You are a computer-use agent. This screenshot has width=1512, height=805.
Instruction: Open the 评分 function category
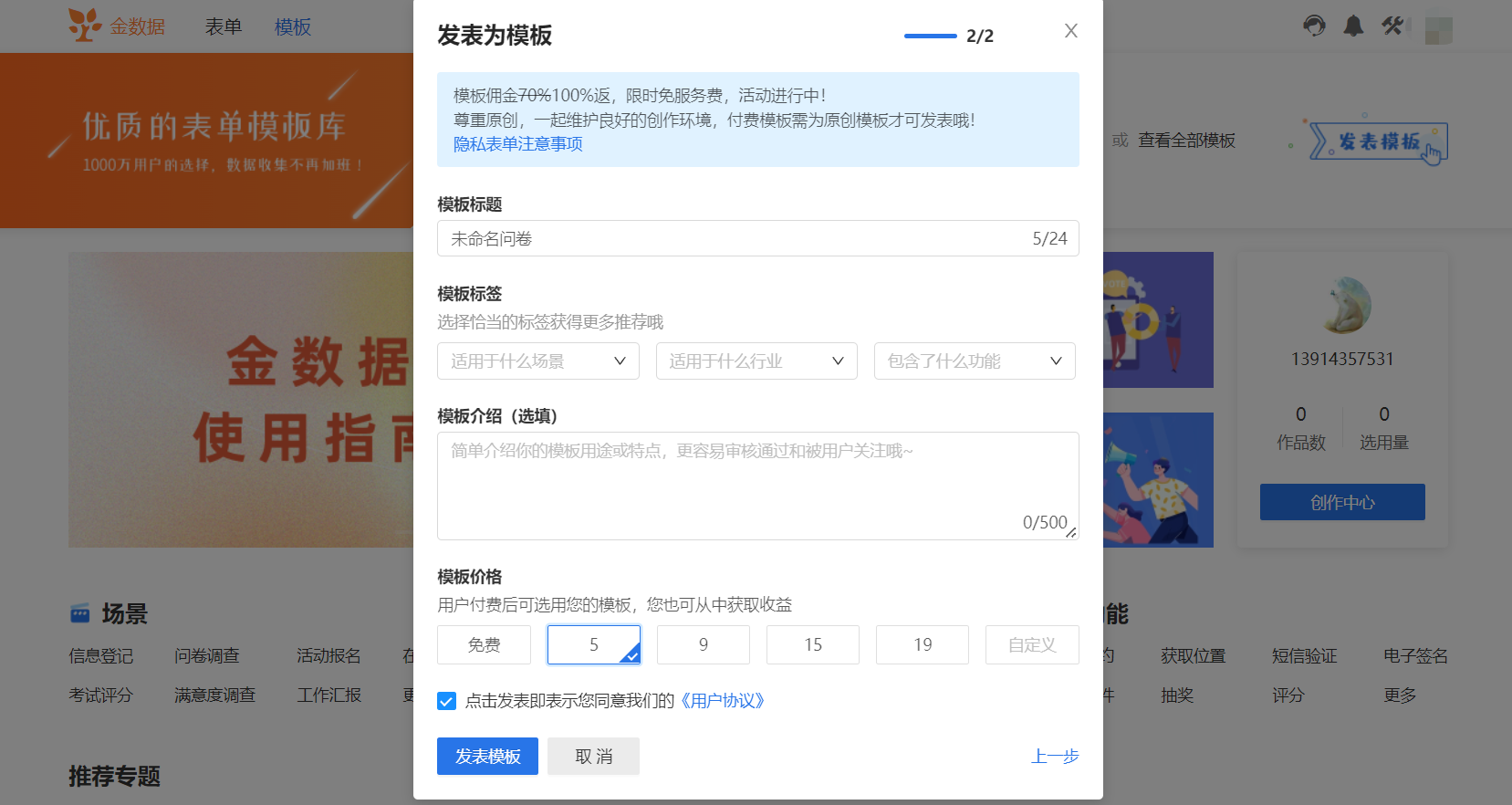point(1288,695)
